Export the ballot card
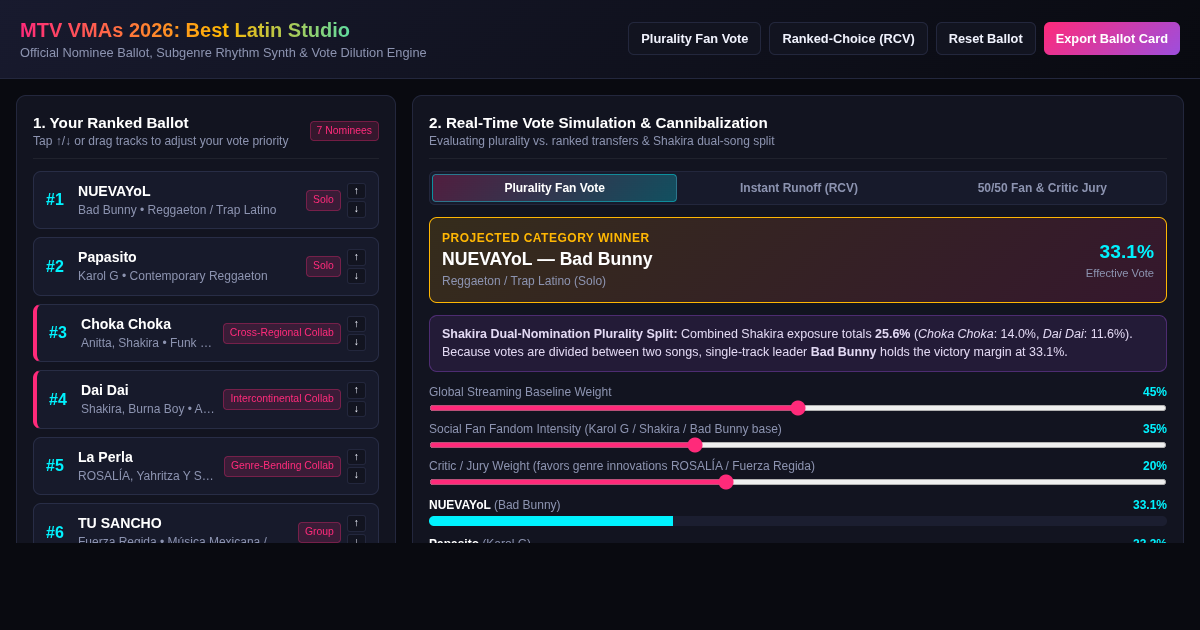This screenshot has width=1200, height=630. point(1112,39)
